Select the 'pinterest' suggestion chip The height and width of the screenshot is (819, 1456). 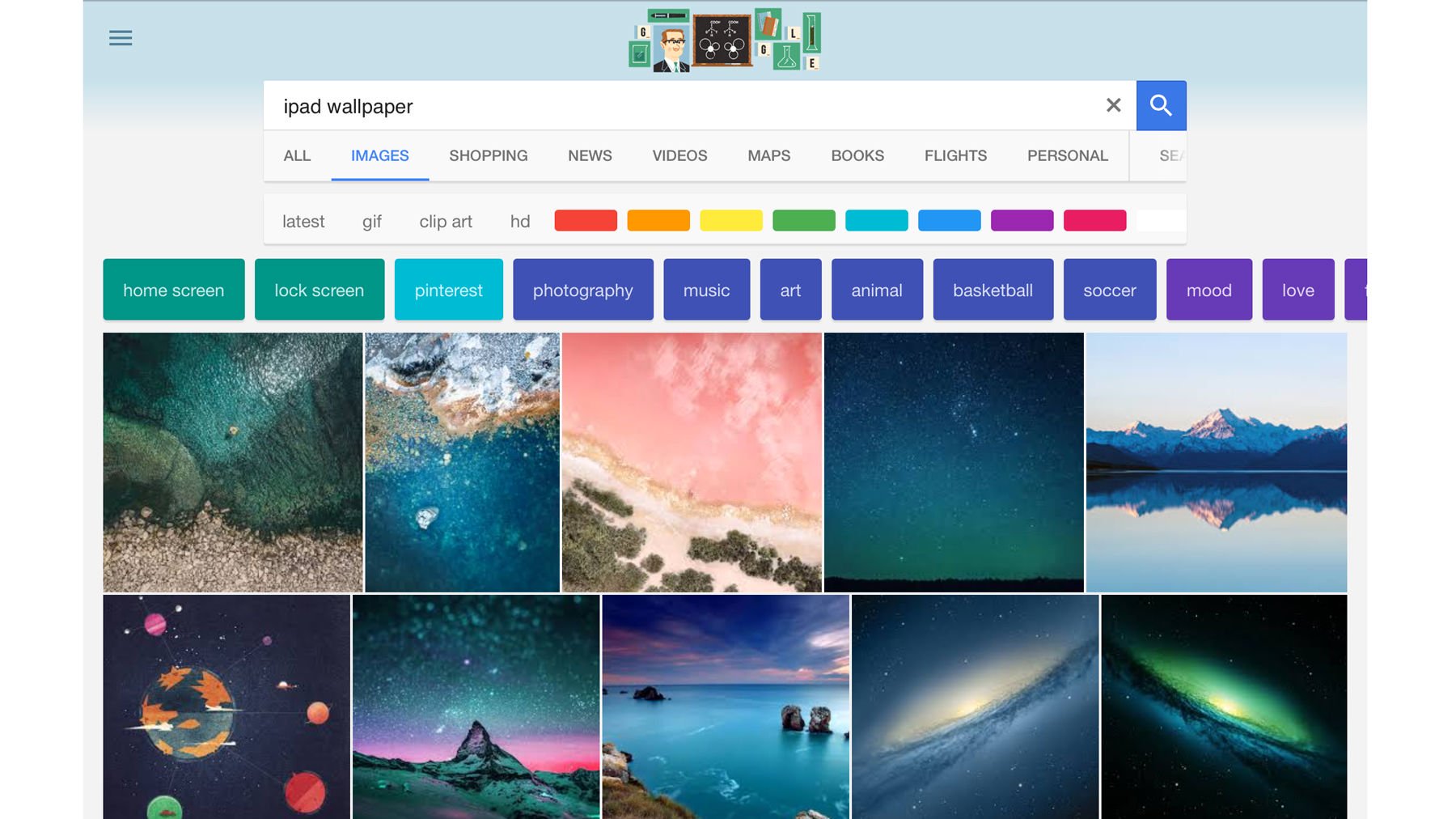tap(448, 290)
